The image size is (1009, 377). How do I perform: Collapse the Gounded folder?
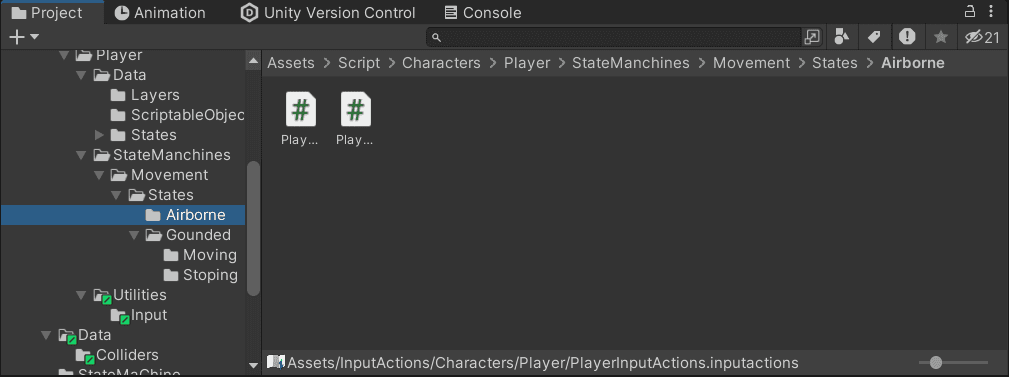(x=134, y=235)
